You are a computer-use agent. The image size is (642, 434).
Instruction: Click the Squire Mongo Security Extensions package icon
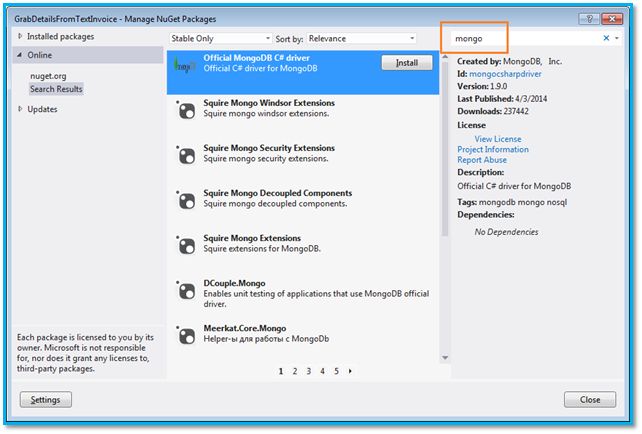tap(186, 156)
